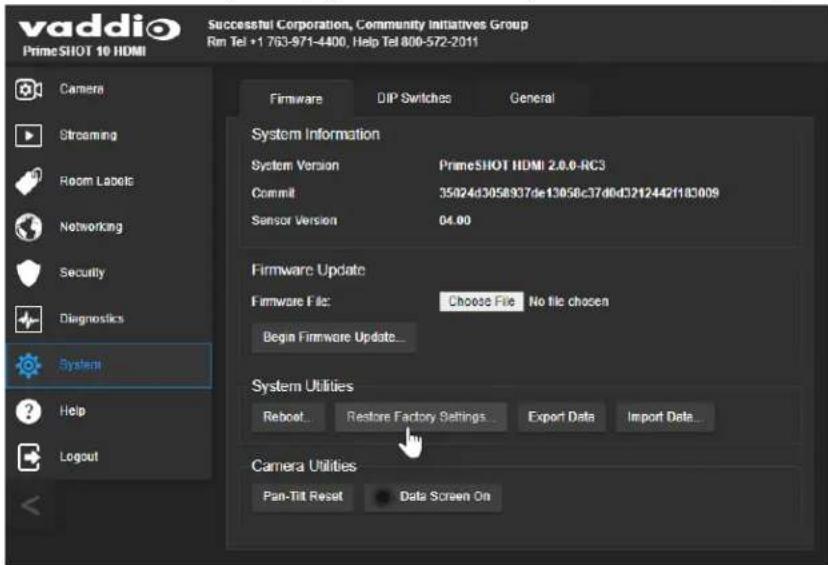The width and height of the screenshot is (828, 565).
Task: Click Restore Factory Settings button
Action: tap(421, 417)
